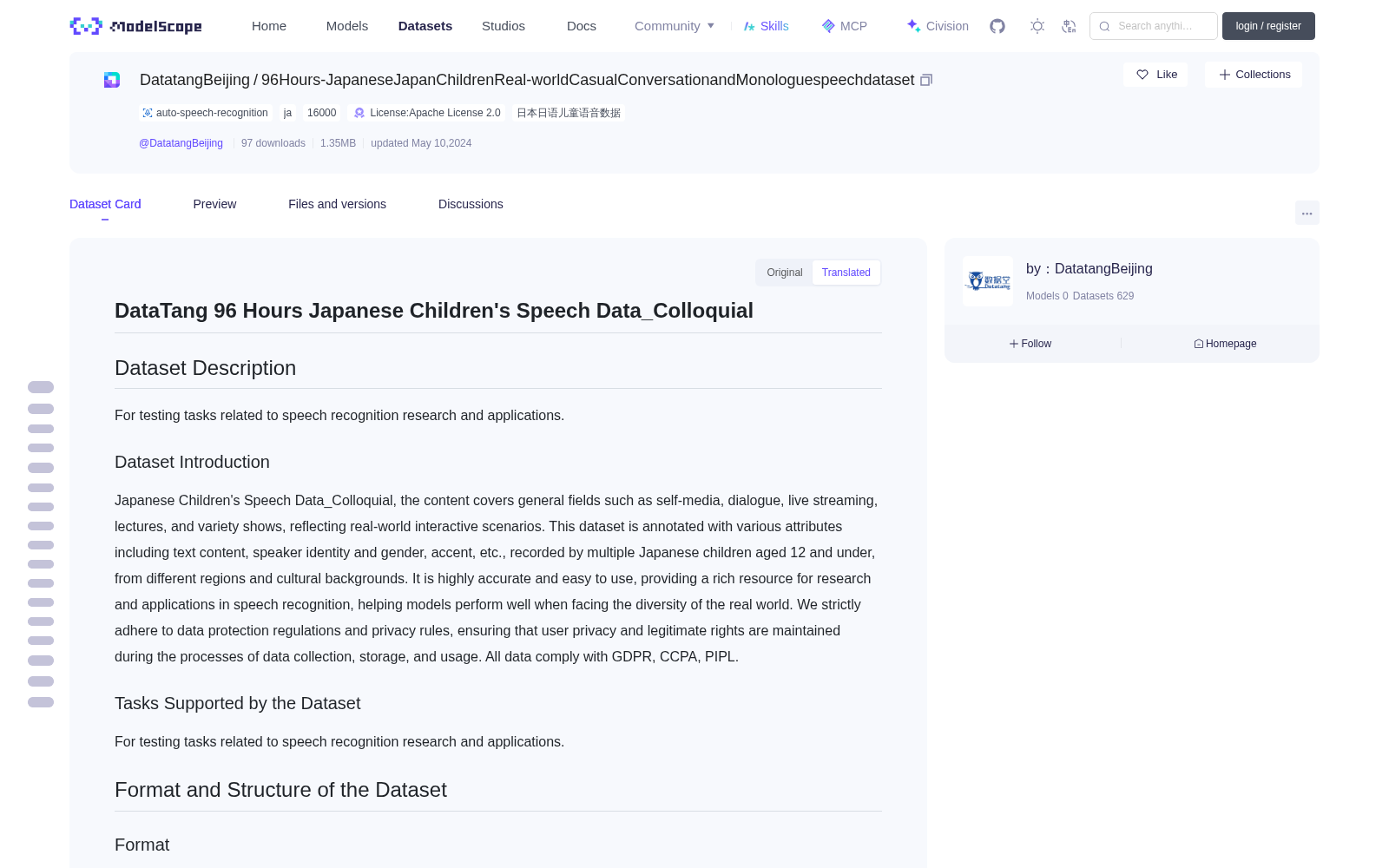This screenshot has width=1389, height=868.
Task: Click the 'DataTang 96 Hours' card title
Action: pos(434,311)
